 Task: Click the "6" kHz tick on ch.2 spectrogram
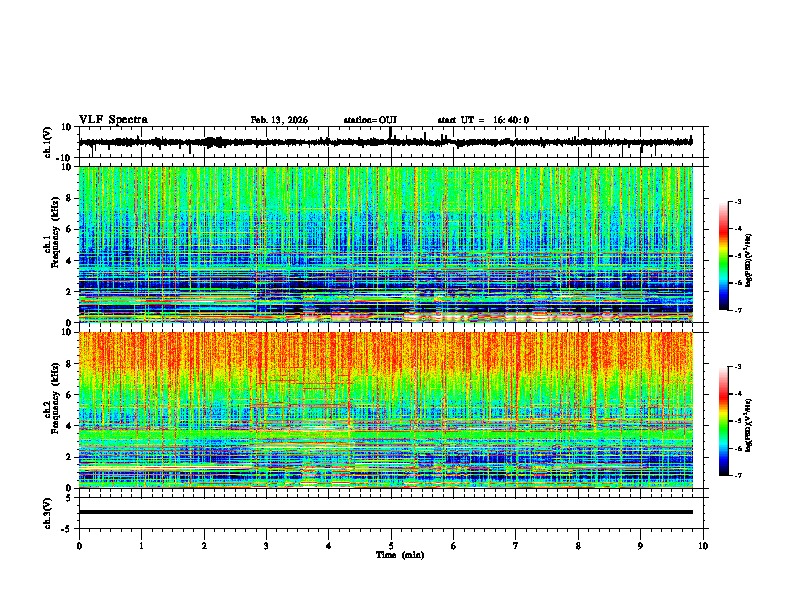pyautogui.click(x=69, y=395)
